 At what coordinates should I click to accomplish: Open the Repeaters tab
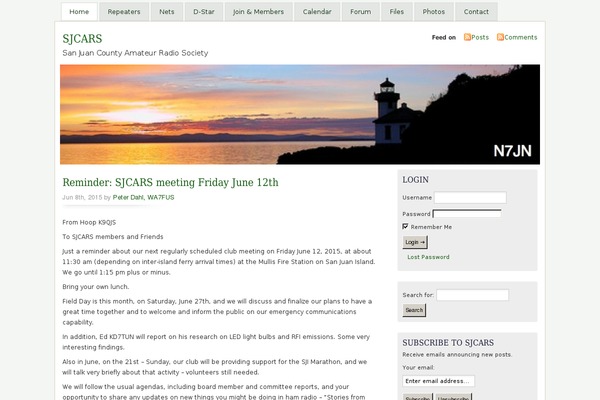pyautogui.click(x=124, y=12)
